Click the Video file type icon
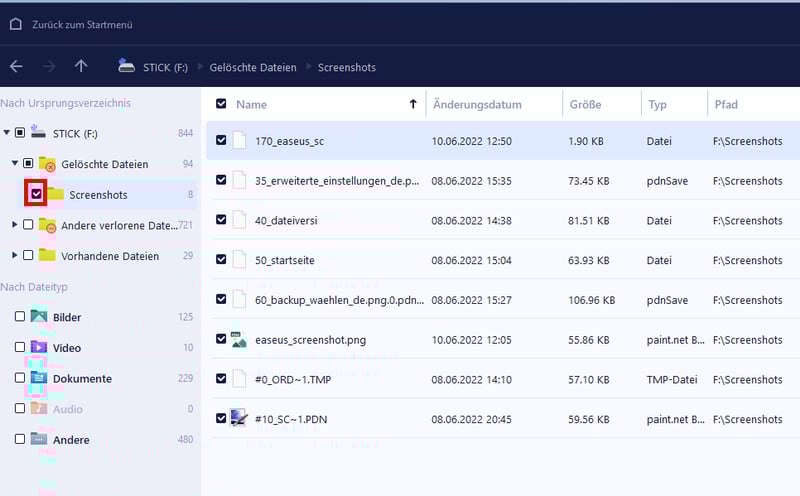800x496 pixels. tap(39, 348)
